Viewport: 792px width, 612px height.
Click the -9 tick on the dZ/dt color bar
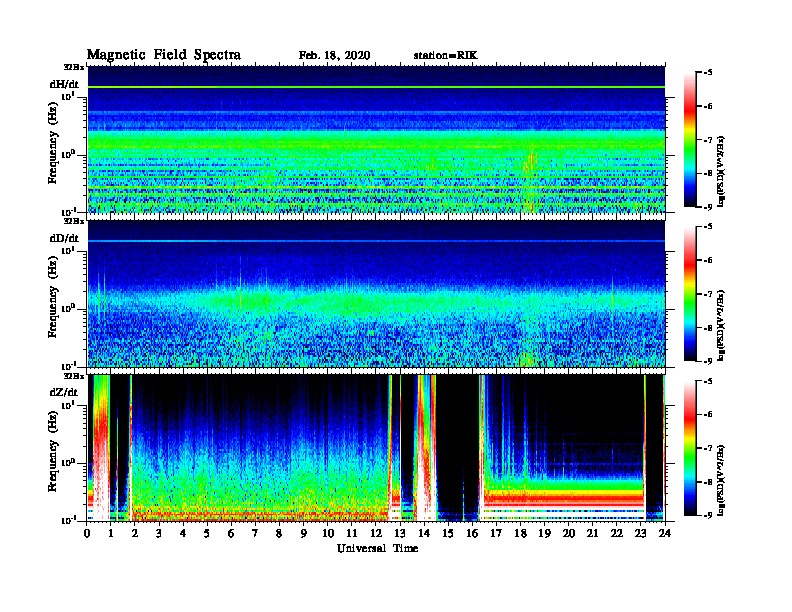click(708, 515)
